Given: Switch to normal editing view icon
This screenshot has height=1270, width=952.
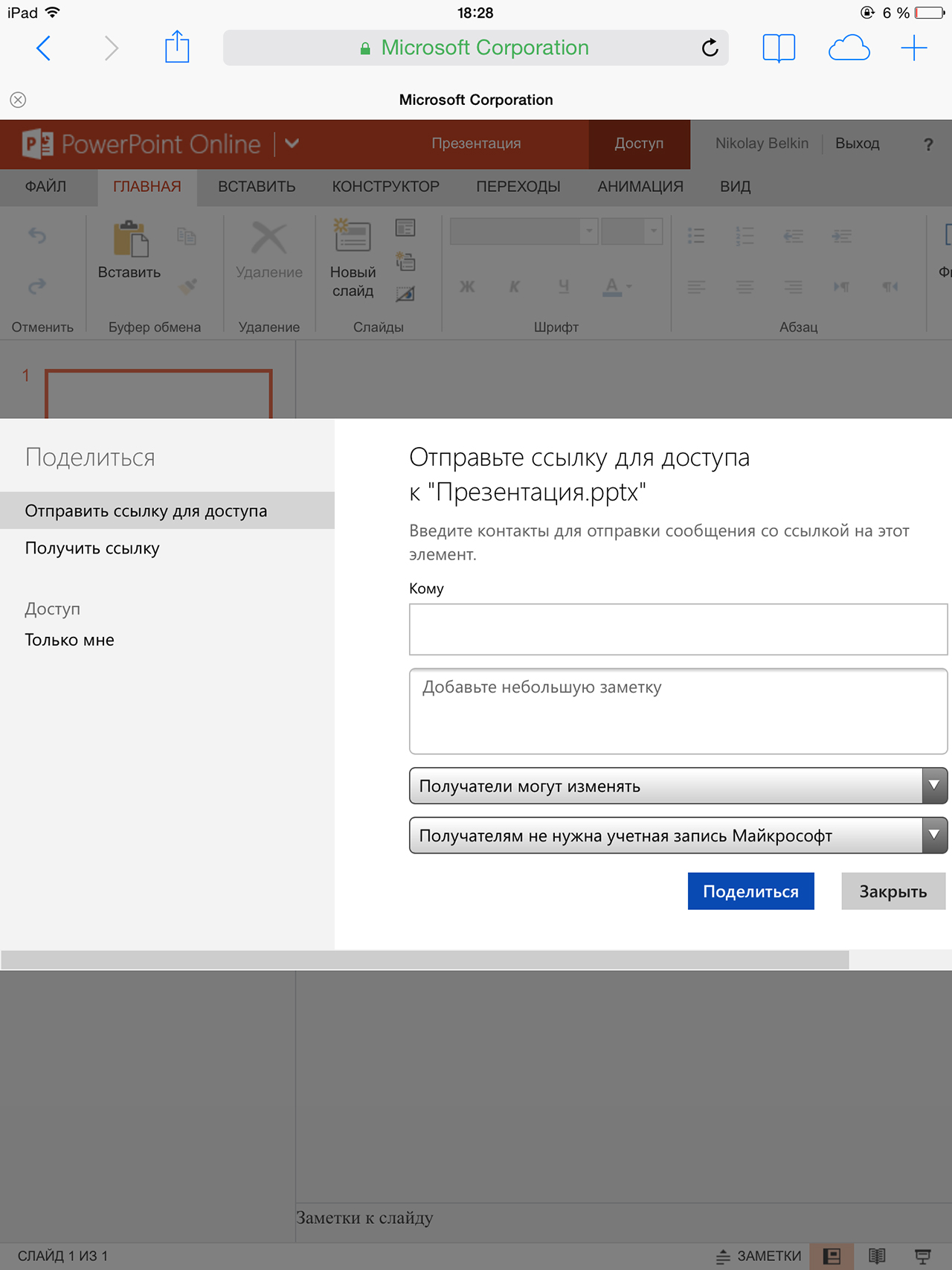Looking at the screenshot, I should coord(832,1256).
